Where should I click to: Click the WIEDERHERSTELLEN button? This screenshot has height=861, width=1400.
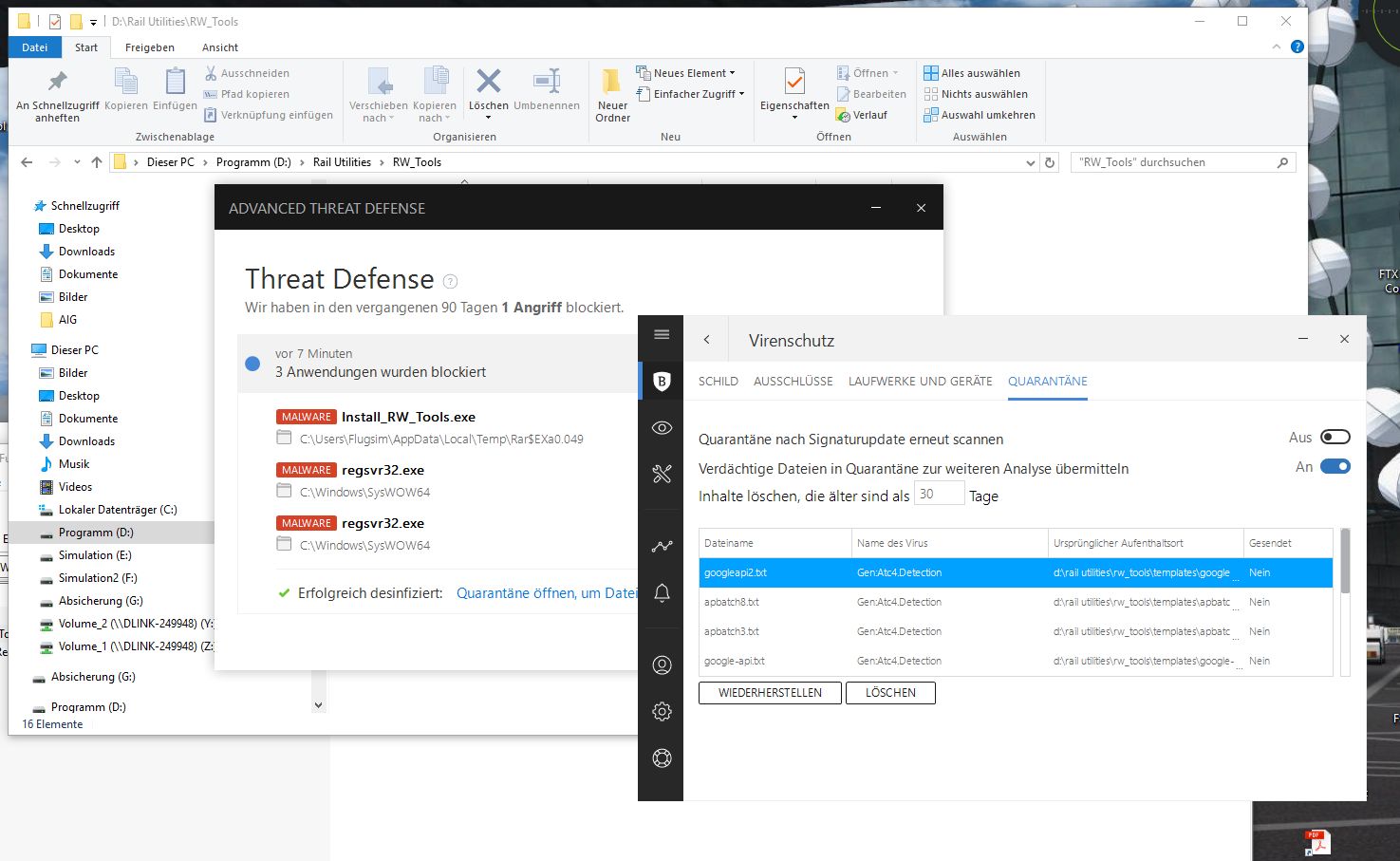tap(770, 693)
